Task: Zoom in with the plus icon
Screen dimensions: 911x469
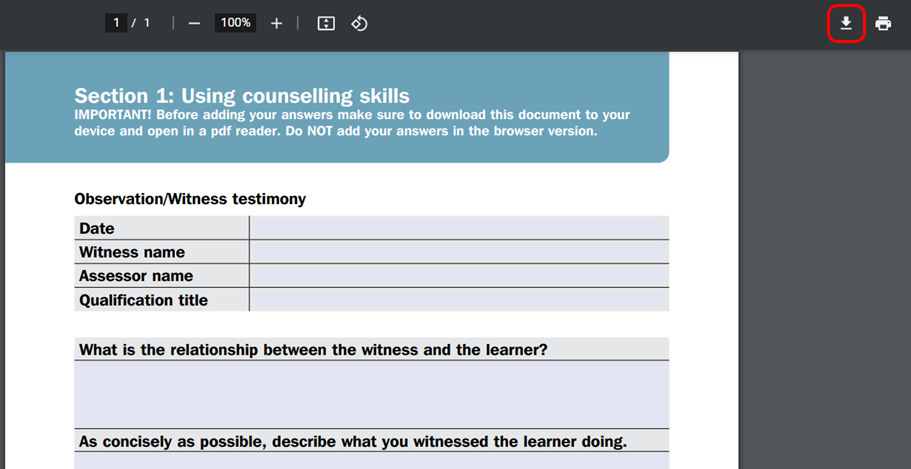Action: coord(277,23)
